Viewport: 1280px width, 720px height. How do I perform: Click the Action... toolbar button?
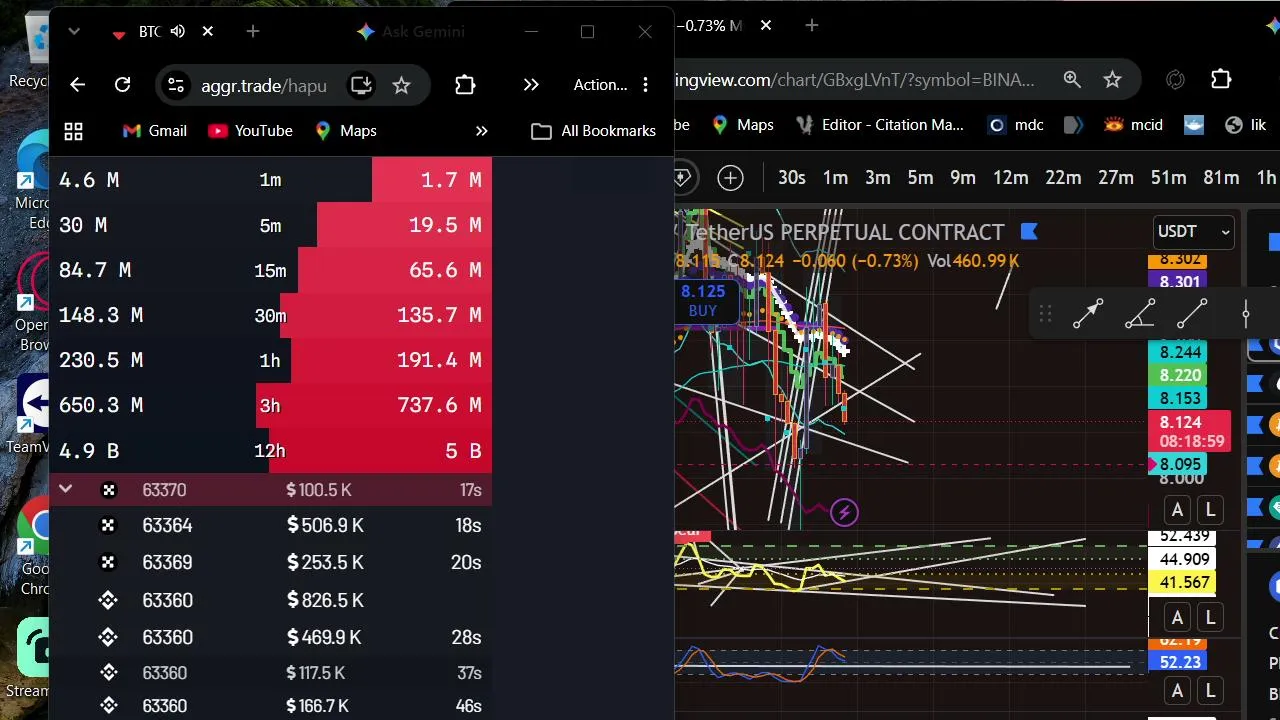pos(600,85)
